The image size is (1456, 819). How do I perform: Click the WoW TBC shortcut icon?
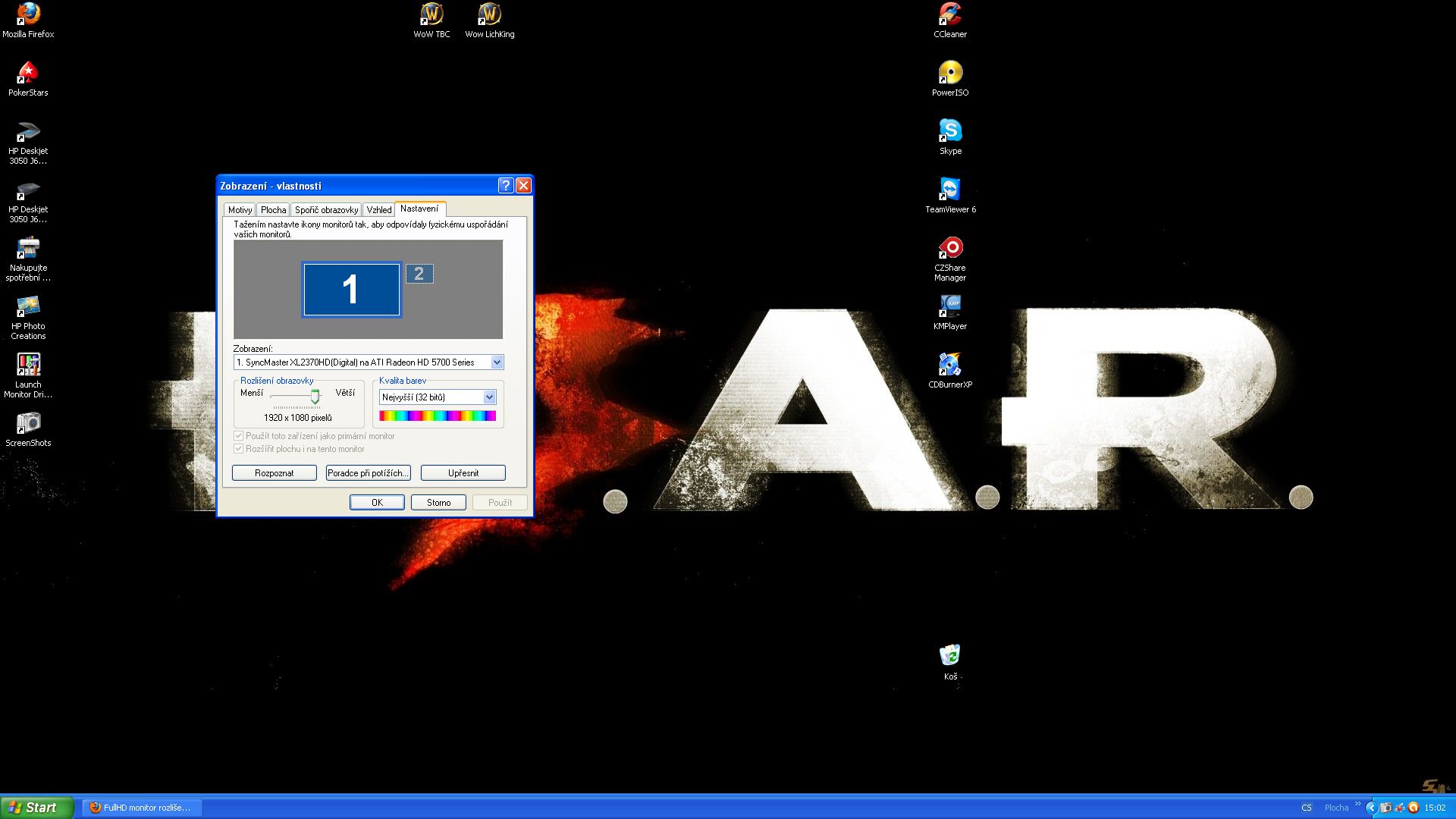click(431, 15)
